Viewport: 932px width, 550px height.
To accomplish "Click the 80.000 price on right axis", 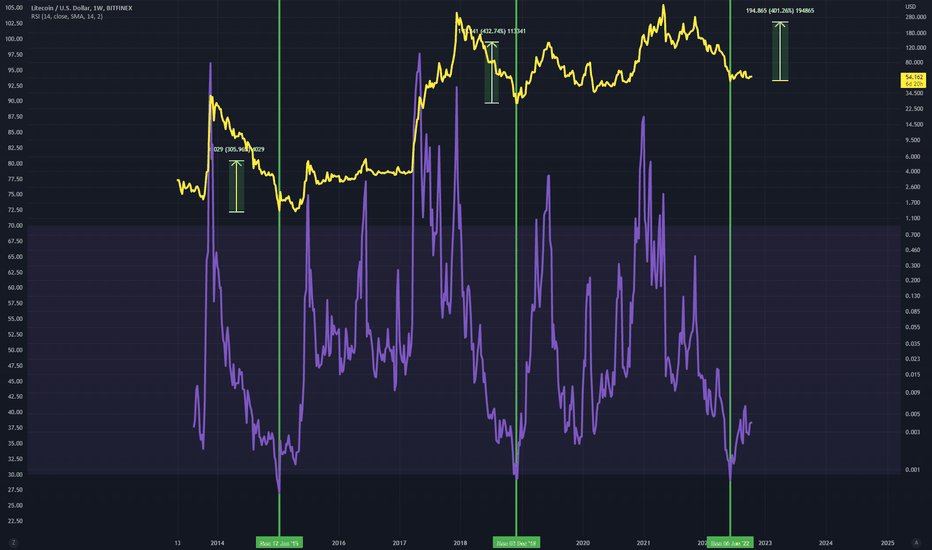I will pyautogui.click(x=914, y=62).
